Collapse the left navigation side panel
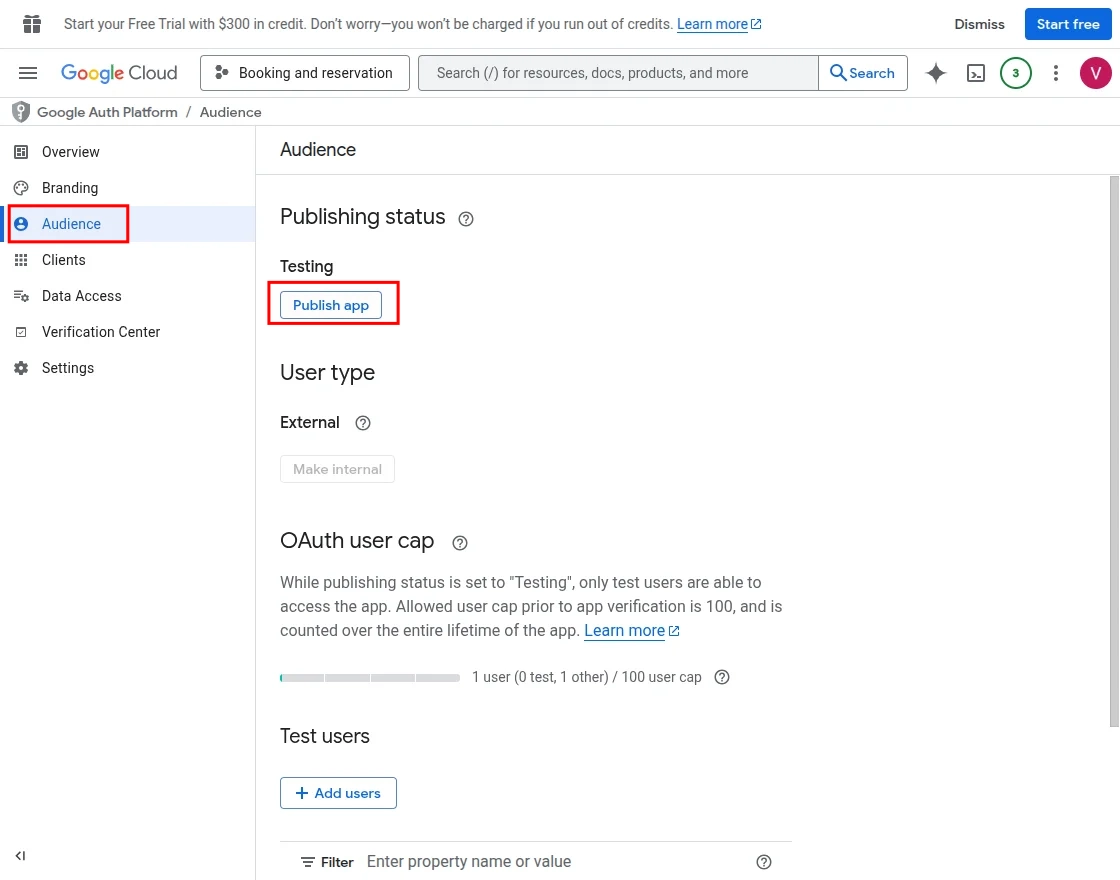1120x880 pixels. tap(20, 856)
